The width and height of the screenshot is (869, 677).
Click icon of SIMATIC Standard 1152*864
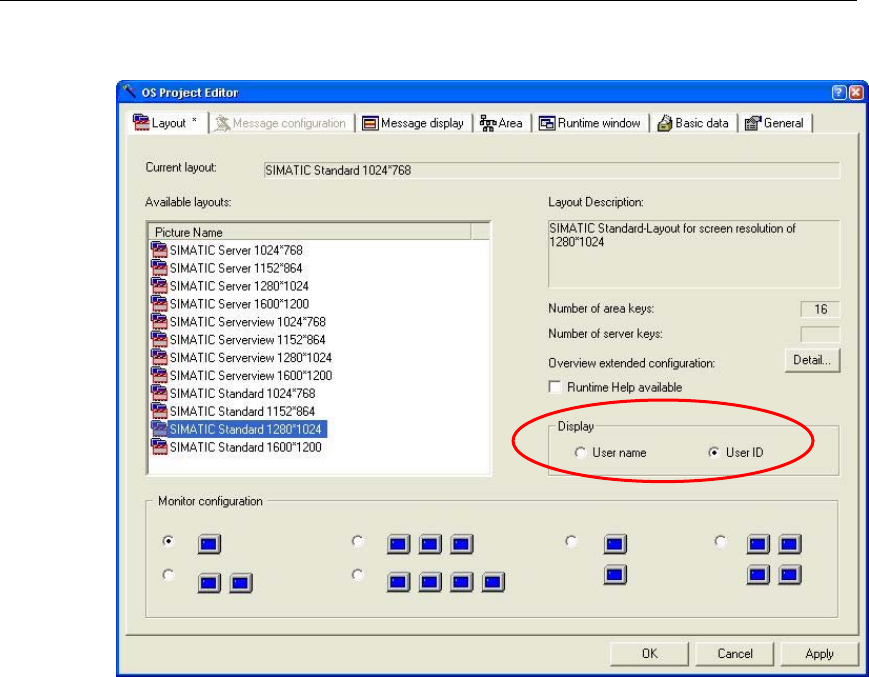tap(159, 411)
